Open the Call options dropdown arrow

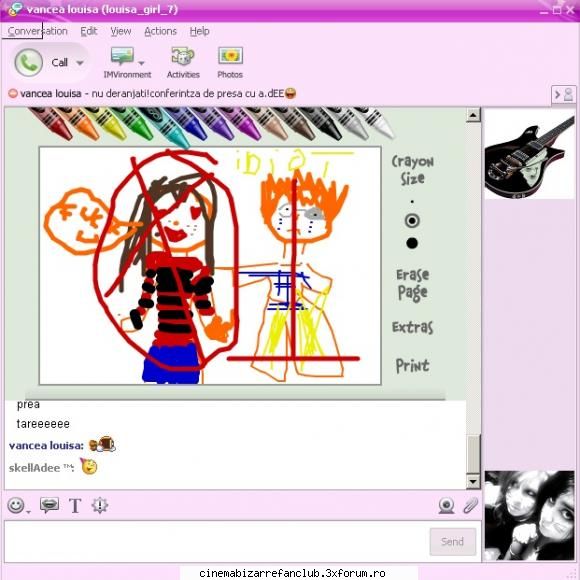[80, 63]
